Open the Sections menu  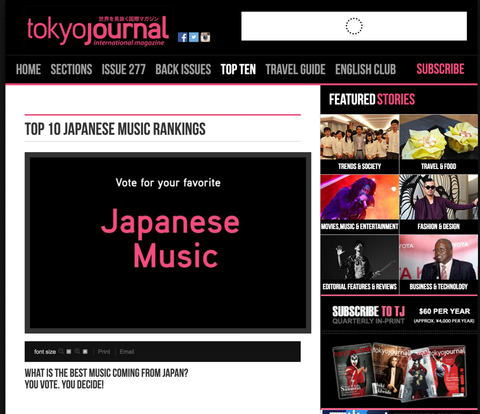tap(71, 69)
